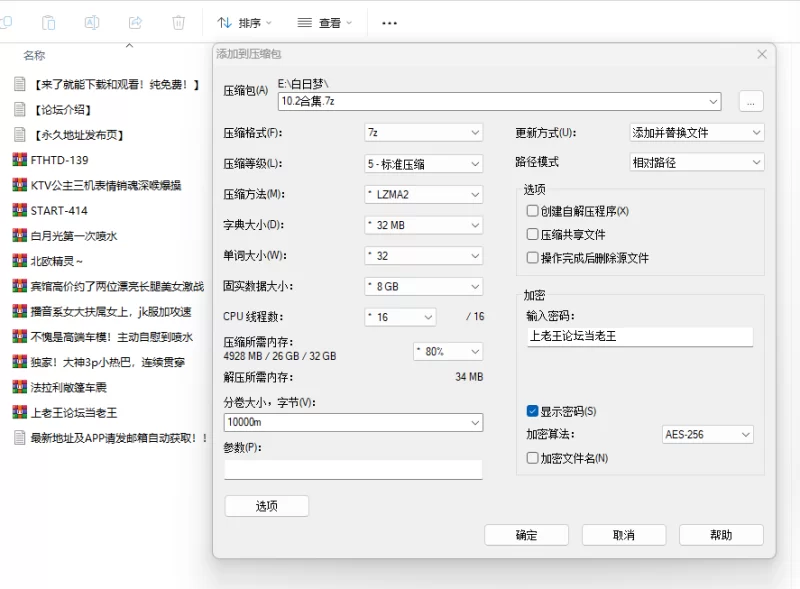
Task: Click the Share icon in Explorer toolbar
Action: click(135, 22)
